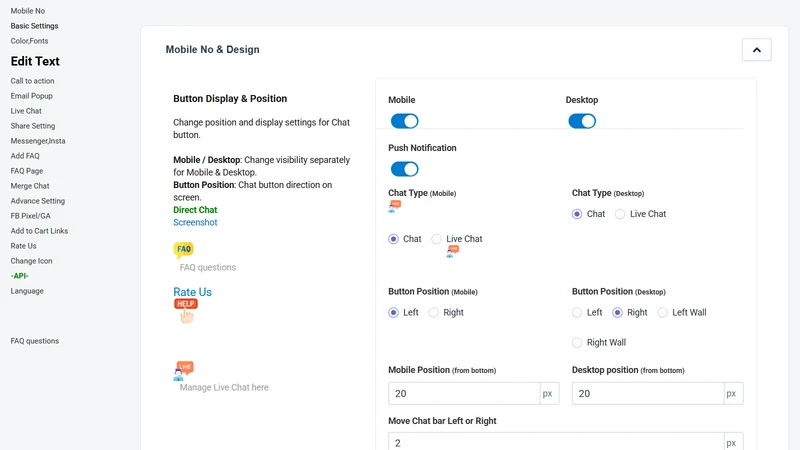This screenshot has width=800, height=450.
Task: Set mobile button position to Left
Action: tap(393, 312)
